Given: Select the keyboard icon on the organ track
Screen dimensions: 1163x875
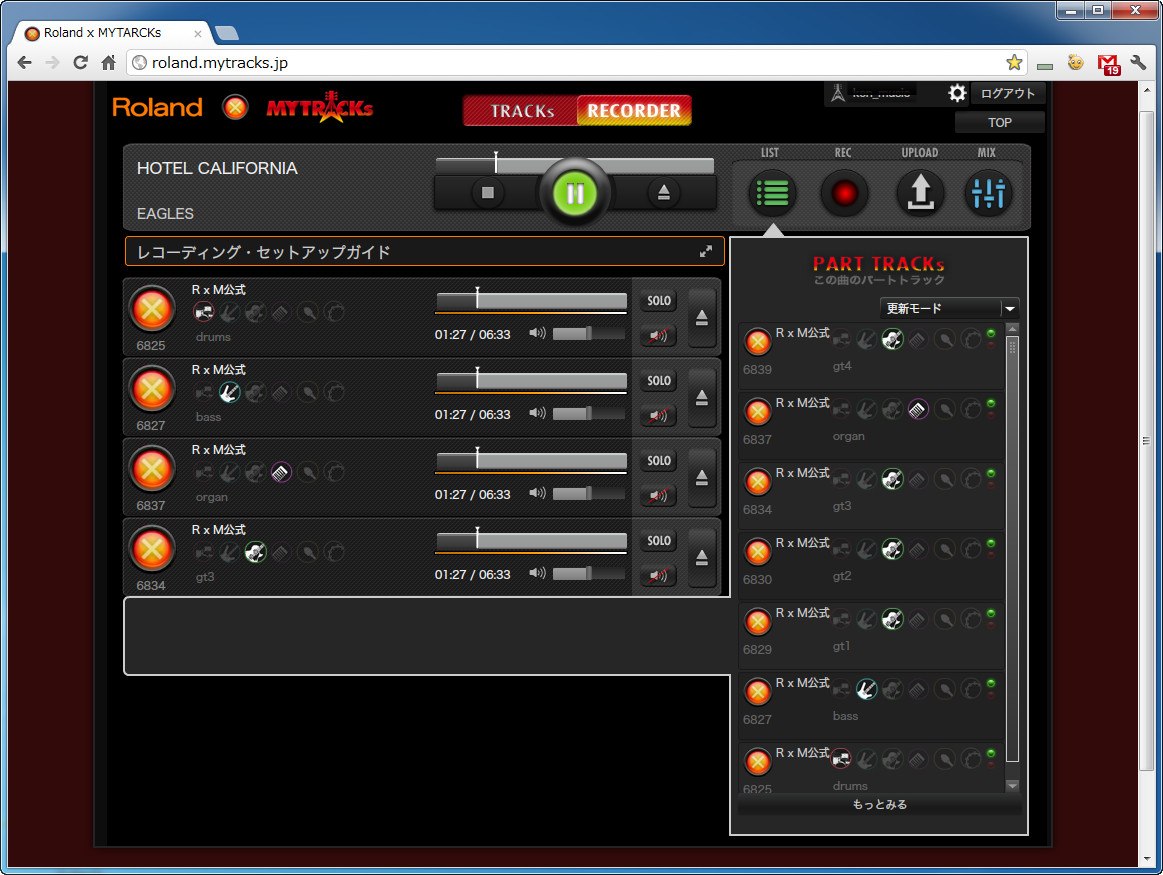Looking at the screenshot, I should (281, 472).
